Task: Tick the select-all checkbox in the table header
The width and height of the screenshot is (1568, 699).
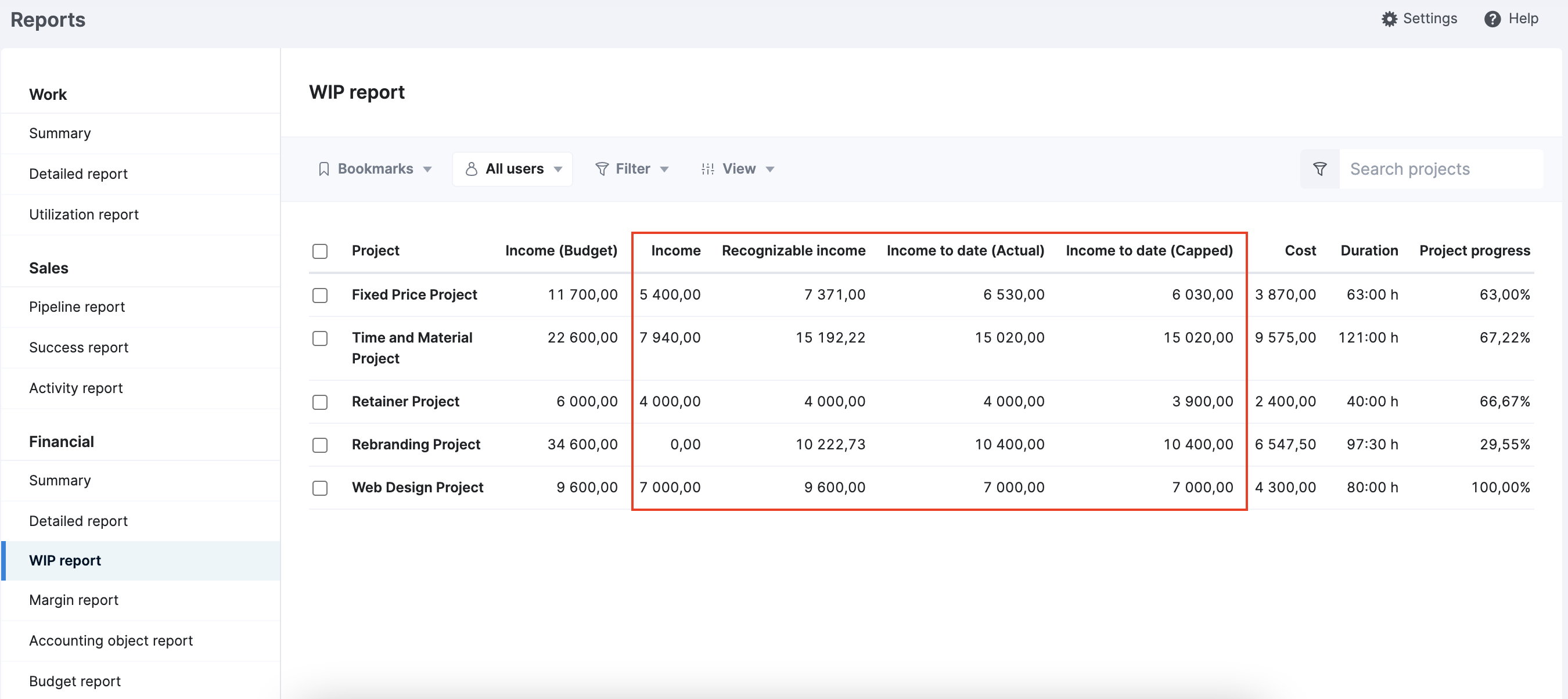Action: click(320, 251)
